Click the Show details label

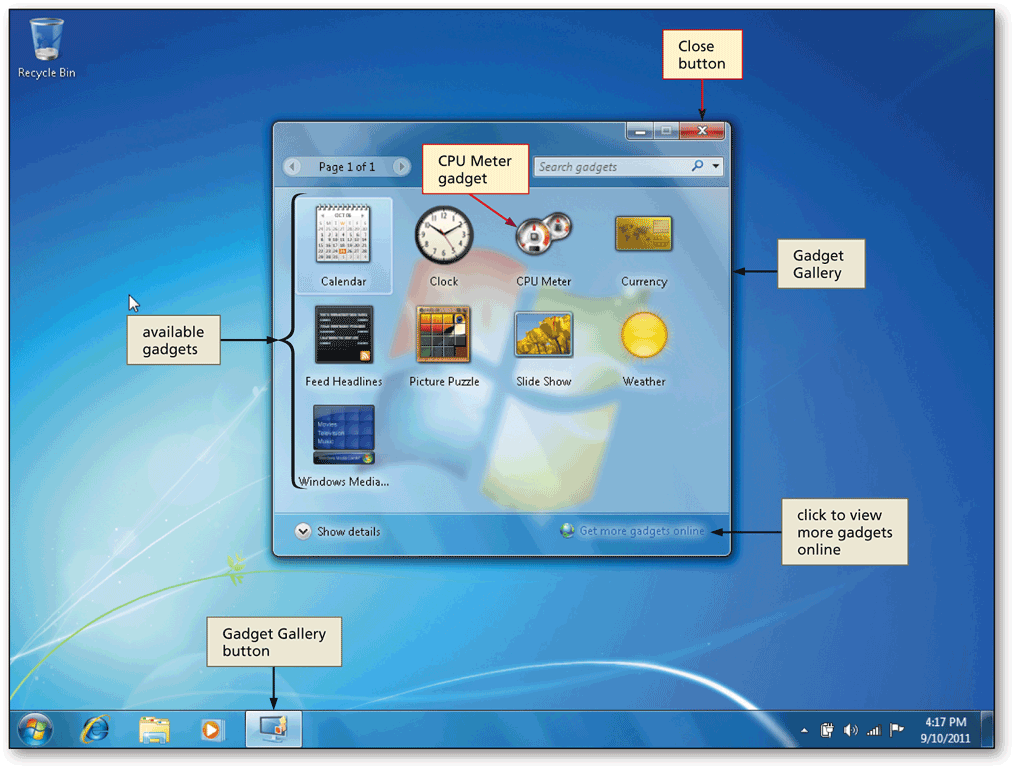click(349, 531)
